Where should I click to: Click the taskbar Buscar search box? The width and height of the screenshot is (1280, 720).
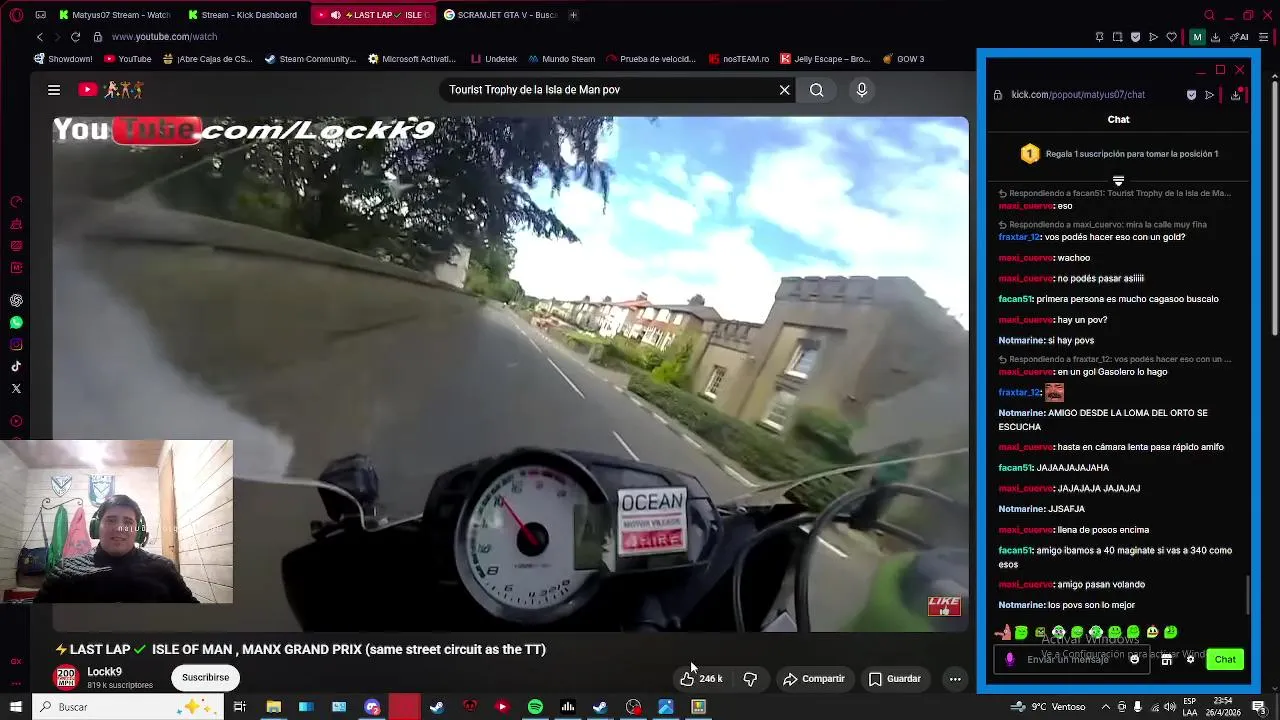tap(128, 707)
